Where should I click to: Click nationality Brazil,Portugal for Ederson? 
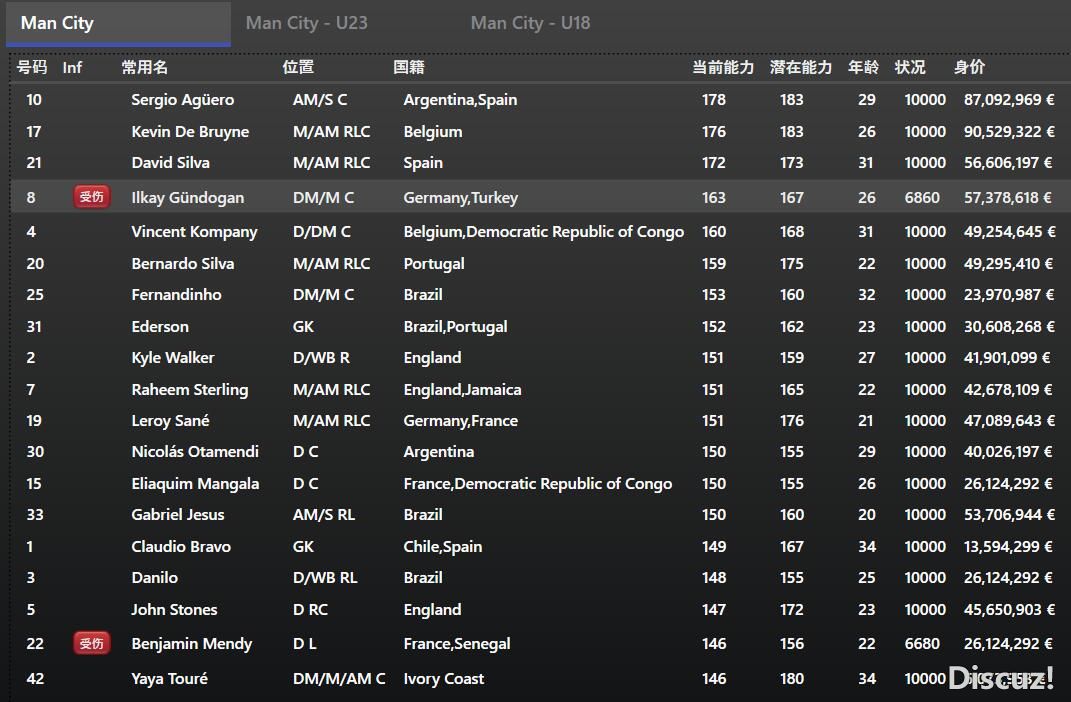click(x=456, y=326)
